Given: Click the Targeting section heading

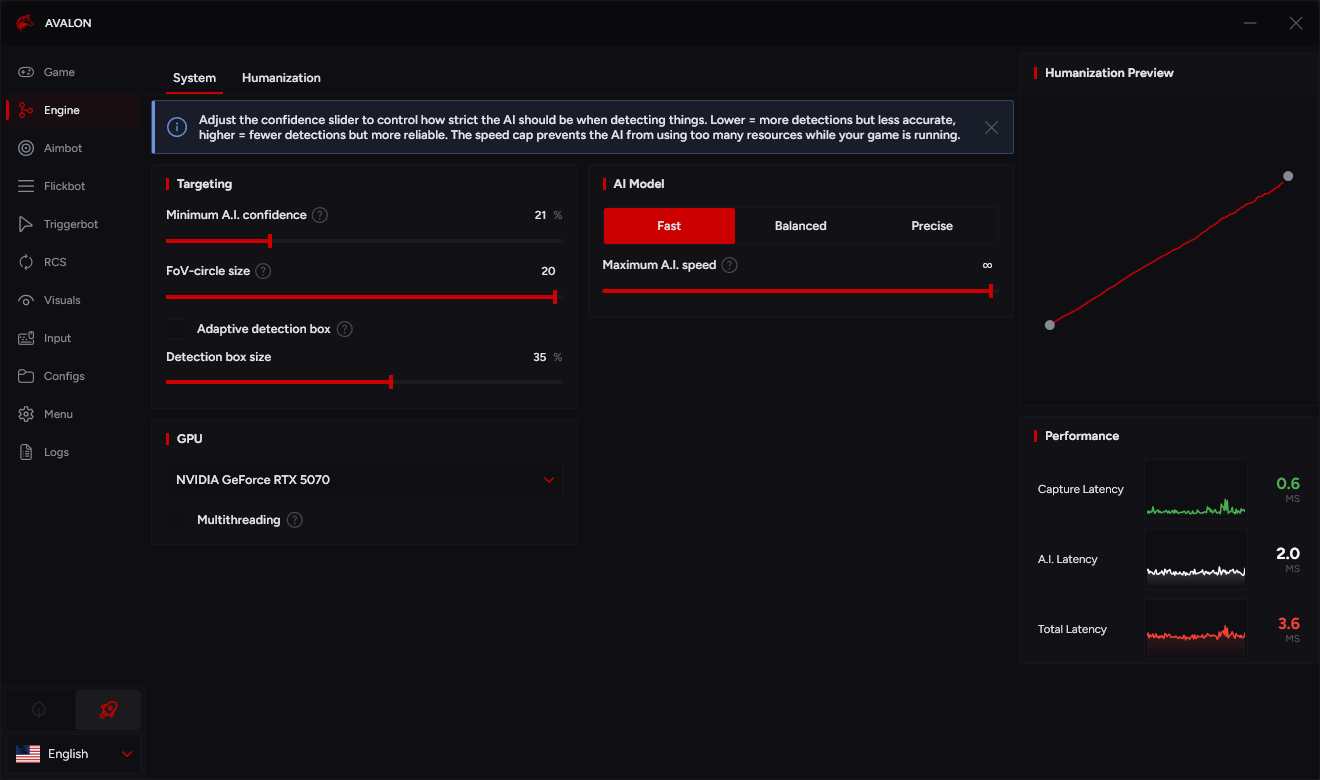Looking at the screenshot, I should point(204,184).
